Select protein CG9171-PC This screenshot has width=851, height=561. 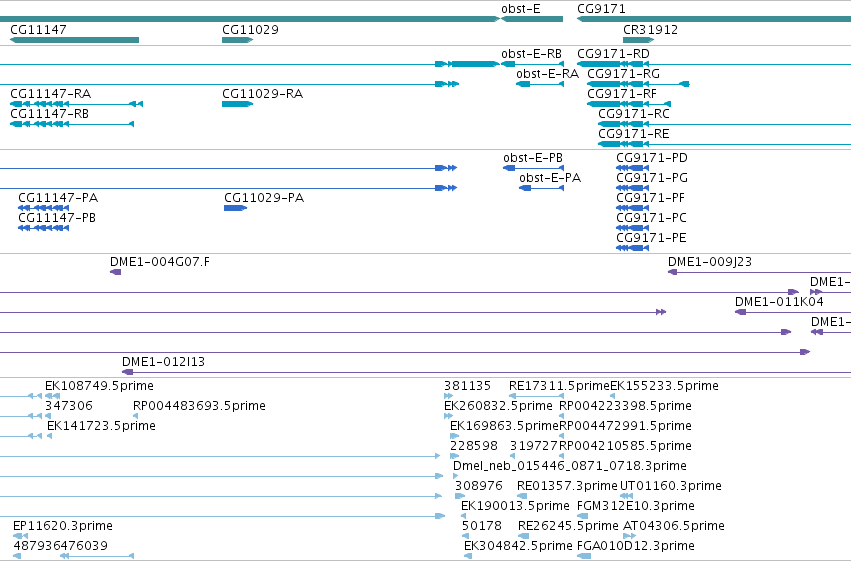coord(633,228)
